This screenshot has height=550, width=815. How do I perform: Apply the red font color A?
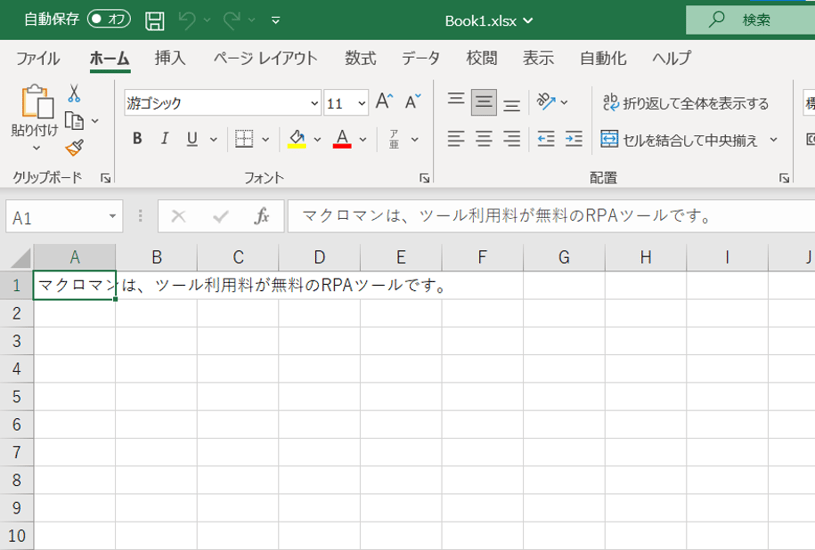[342, 139]
